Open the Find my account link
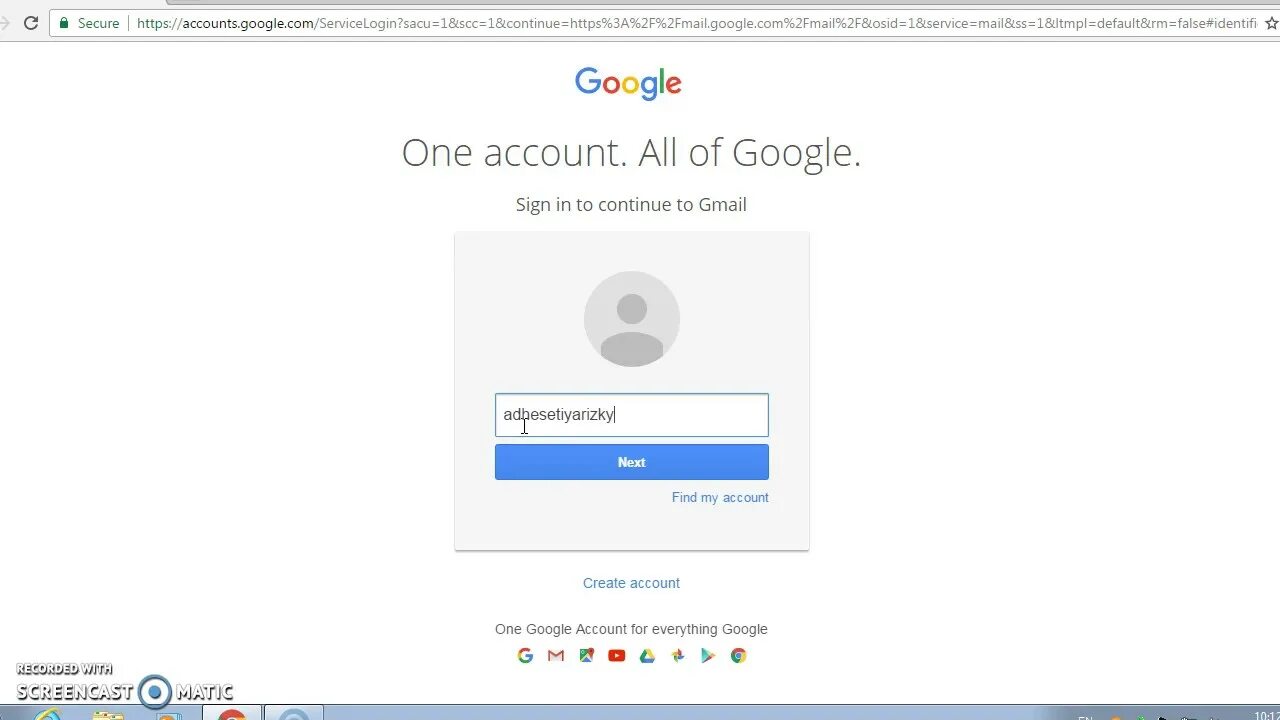 (x=720, y=497)
